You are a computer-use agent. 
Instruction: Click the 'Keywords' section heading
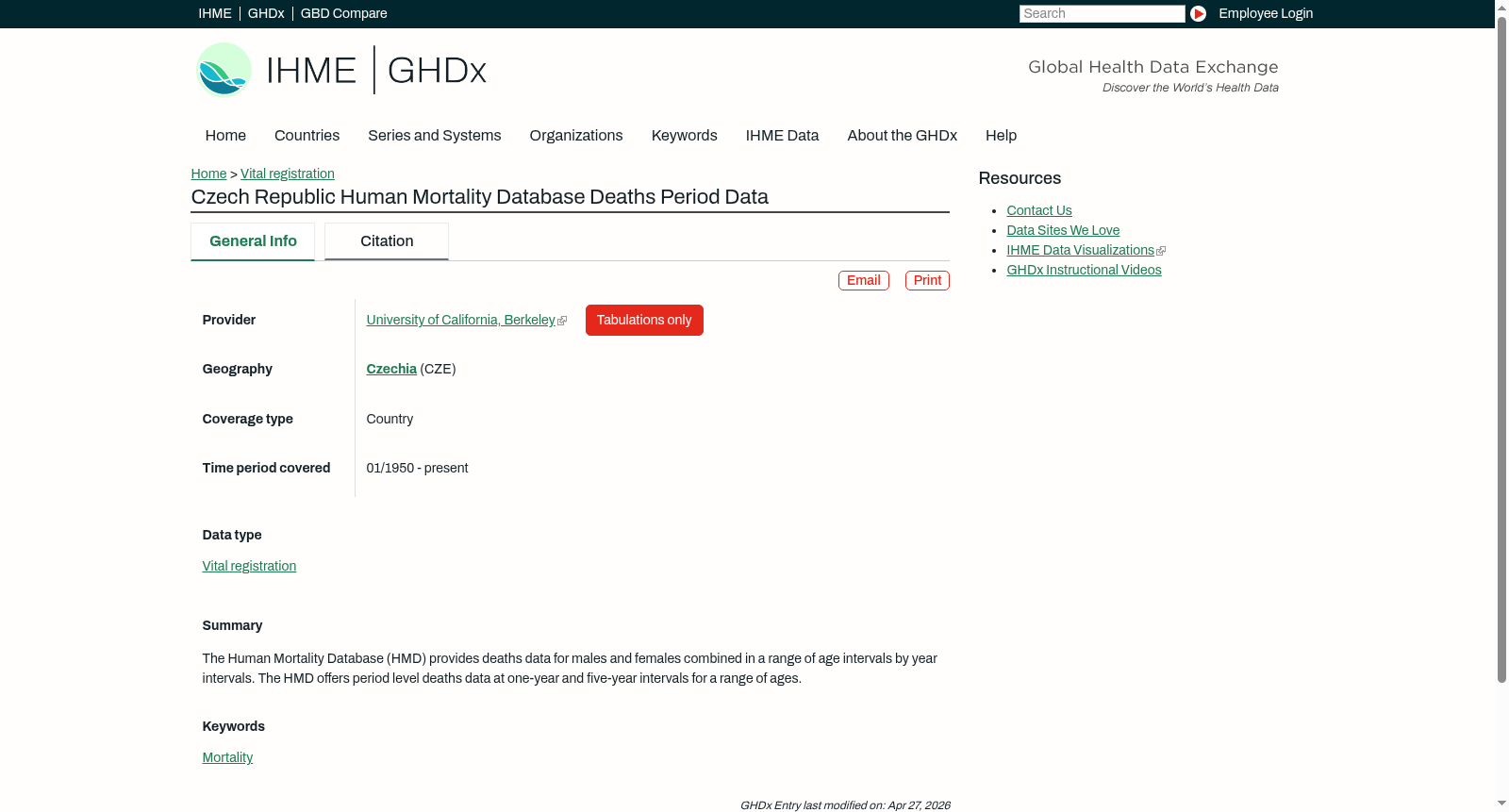coord(234,726)
